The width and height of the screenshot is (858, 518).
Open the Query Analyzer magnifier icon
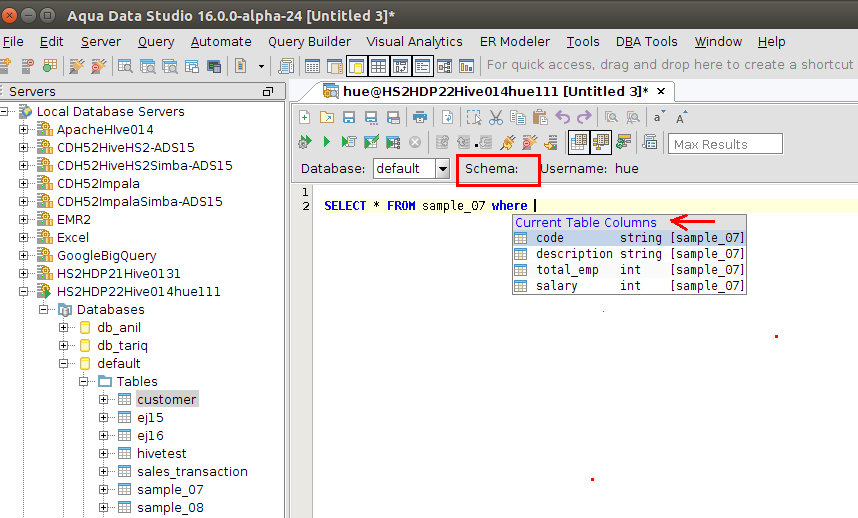coord(125,66)
